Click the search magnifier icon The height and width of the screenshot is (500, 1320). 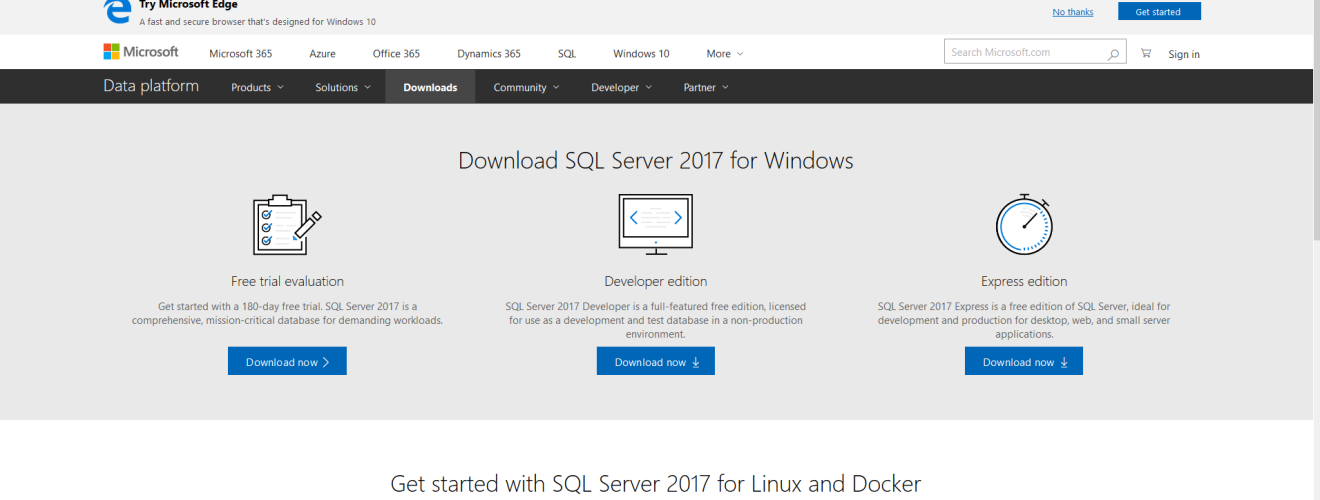(x=1114, y=54)
